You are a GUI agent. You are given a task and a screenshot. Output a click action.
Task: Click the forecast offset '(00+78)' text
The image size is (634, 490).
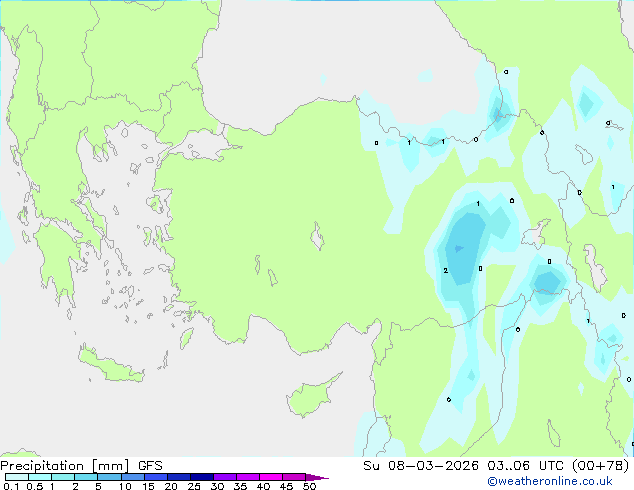point(601,466)
